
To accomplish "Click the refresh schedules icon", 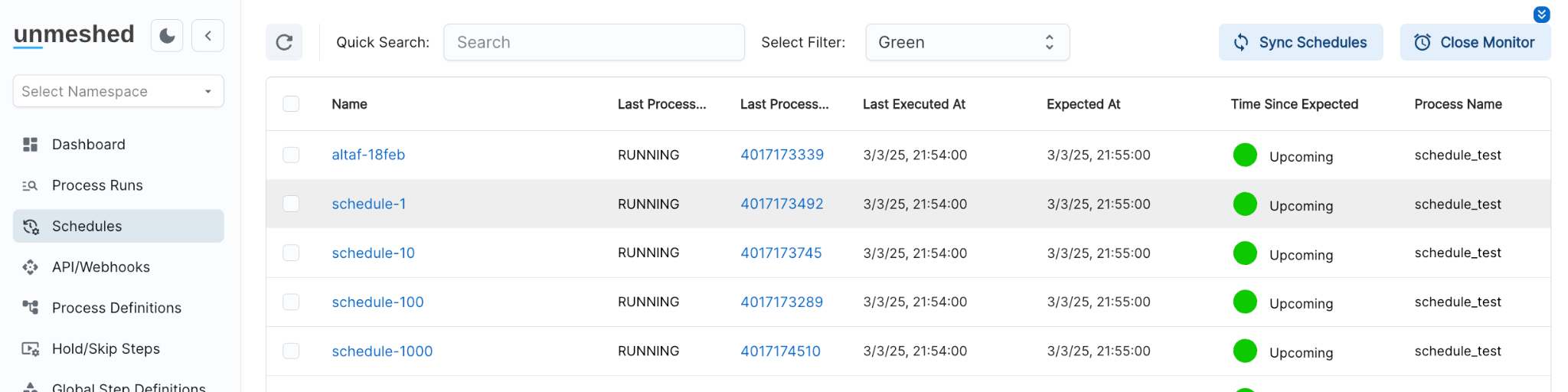I will tap(284, 42).
